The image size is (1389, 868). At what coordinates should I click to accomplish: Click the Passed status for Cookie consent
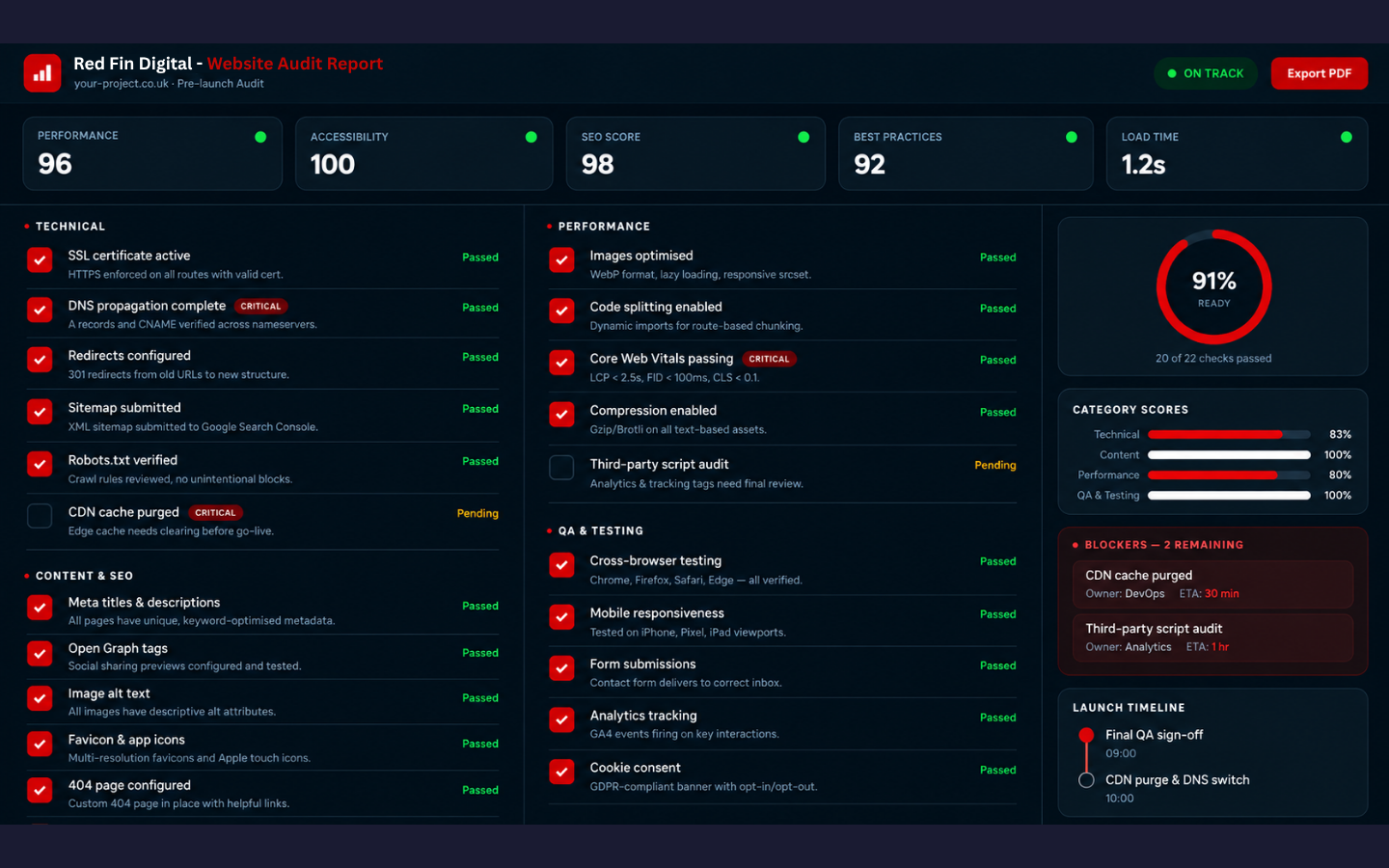[998, 770]
